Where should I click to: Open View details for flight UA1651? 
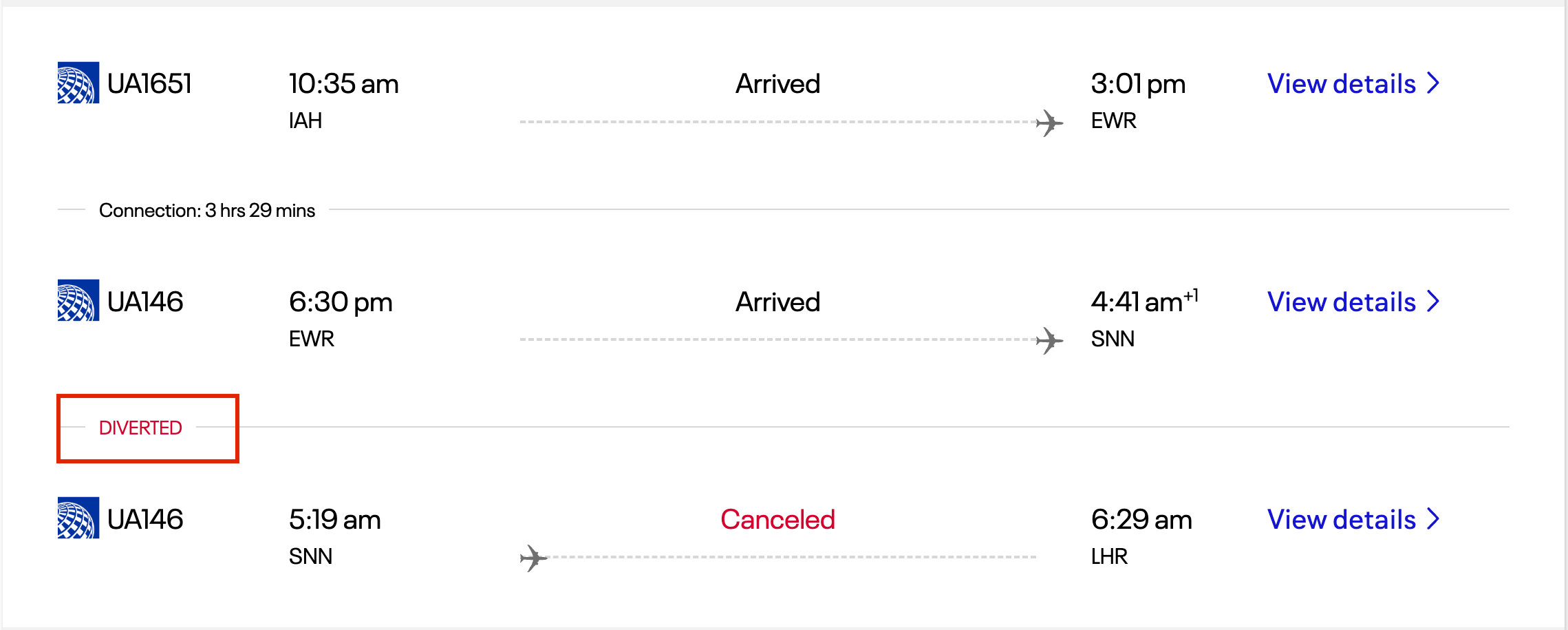click(1341, 84)
